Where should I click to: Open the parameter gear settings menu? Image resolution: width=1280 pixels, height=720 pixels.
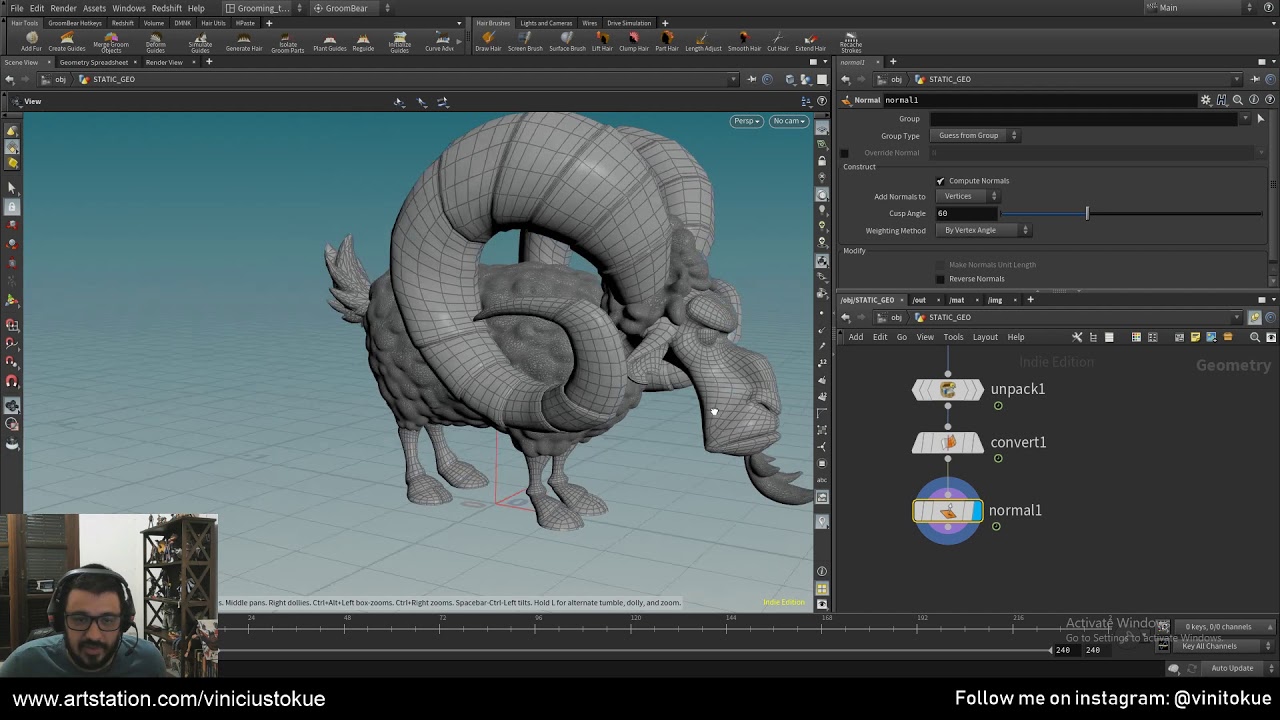1206,100
